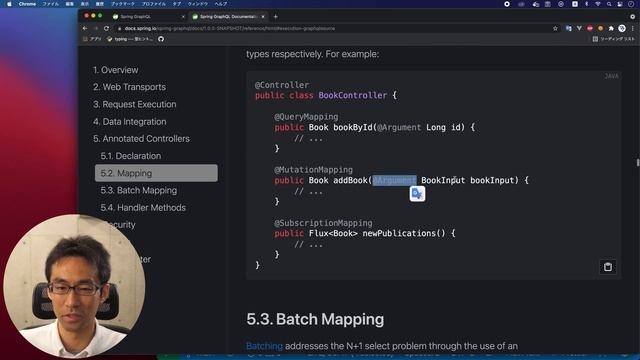
Task: Open the ブックマーク menu
Action: 122,4
